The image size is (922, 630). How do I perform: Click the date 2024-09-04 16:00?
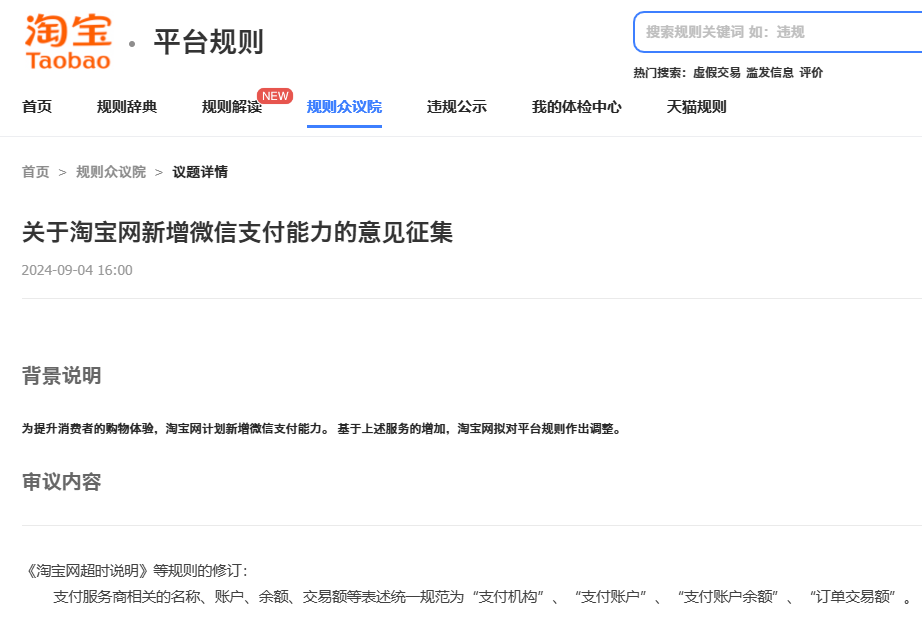click(77, 270)
